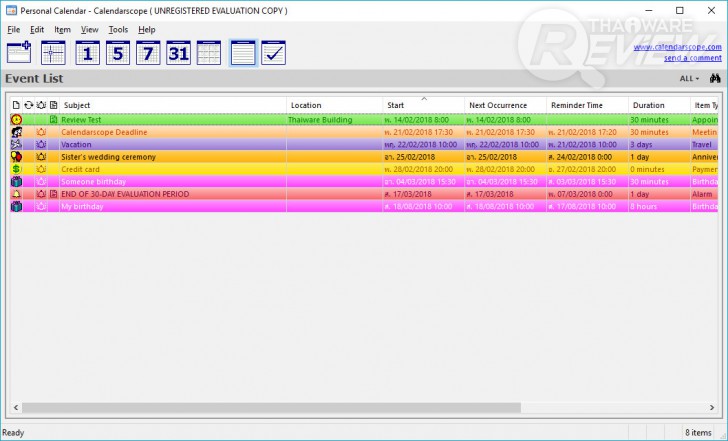
Task: Open the File menu
Action: (13, 29)
